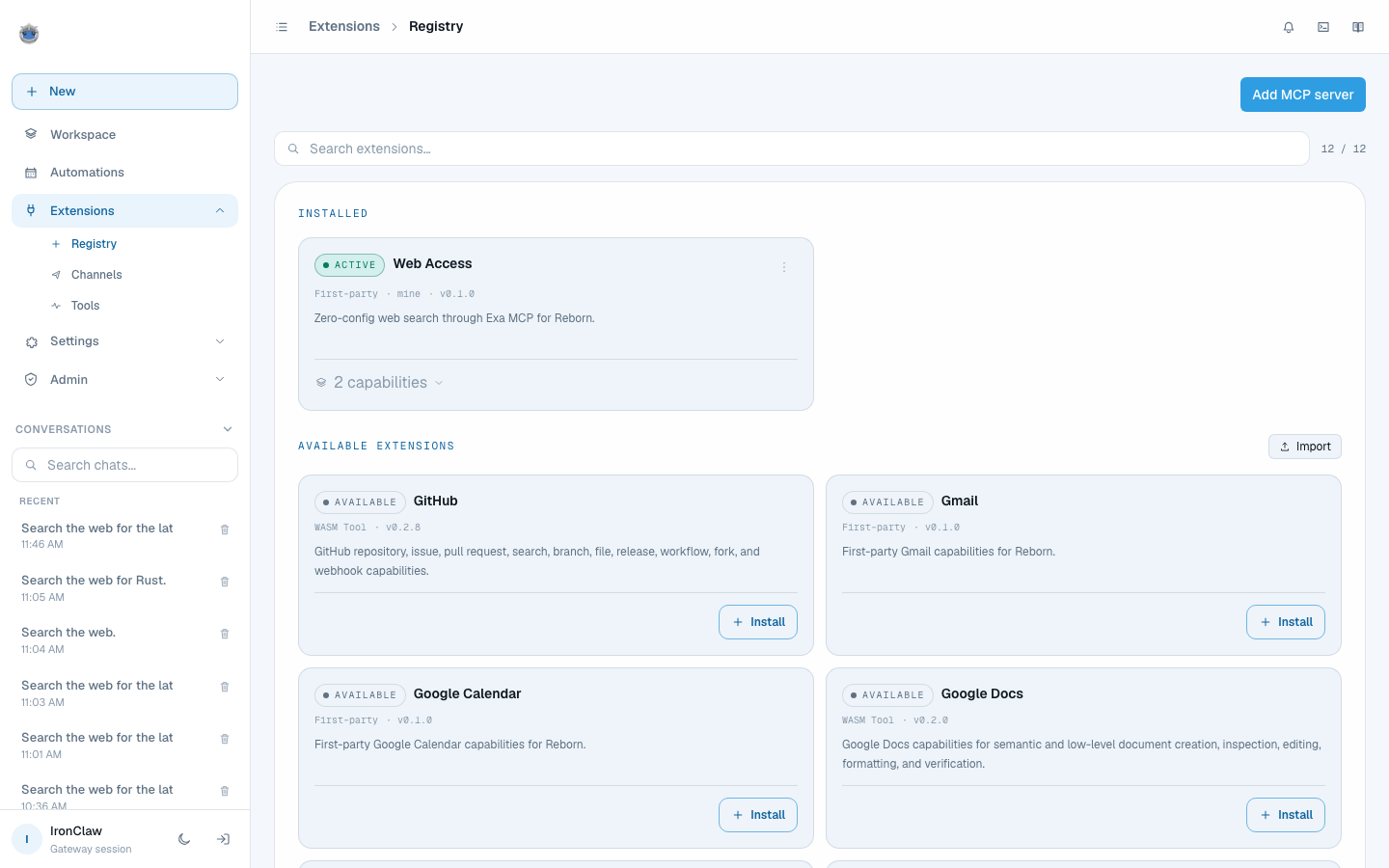Install the GitHub extension
This screenshot has height=868, width=1389.
[758, 622]
